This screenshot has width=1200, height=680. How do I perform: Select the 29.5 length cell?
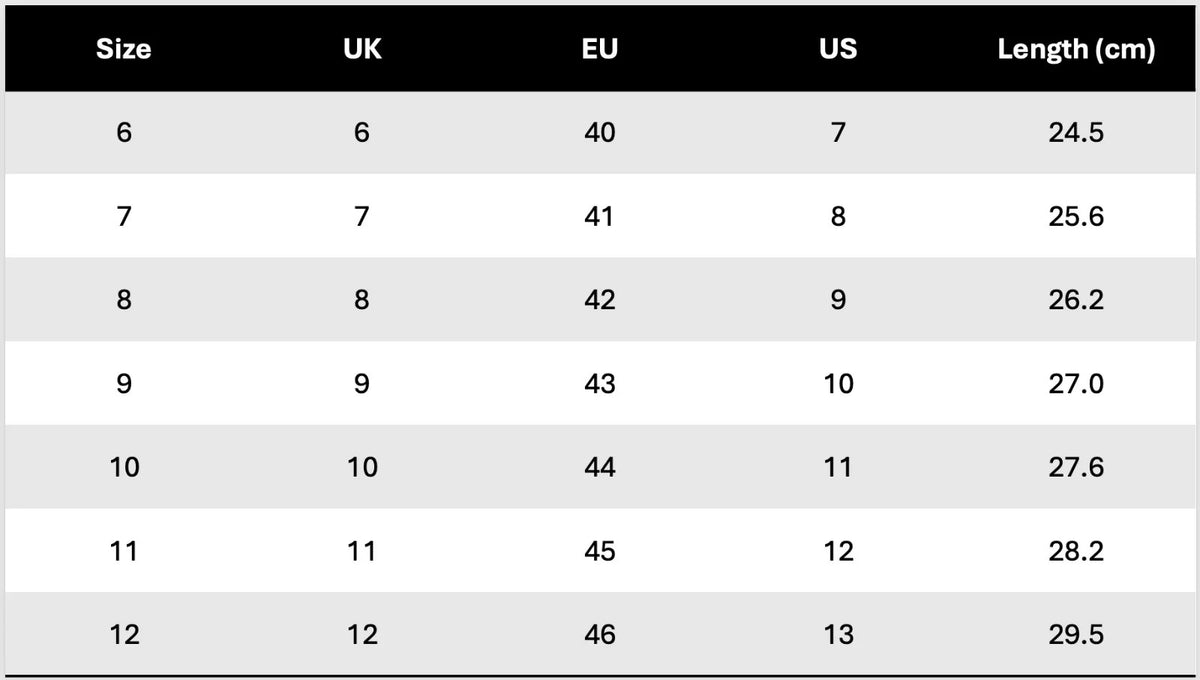1076,635
